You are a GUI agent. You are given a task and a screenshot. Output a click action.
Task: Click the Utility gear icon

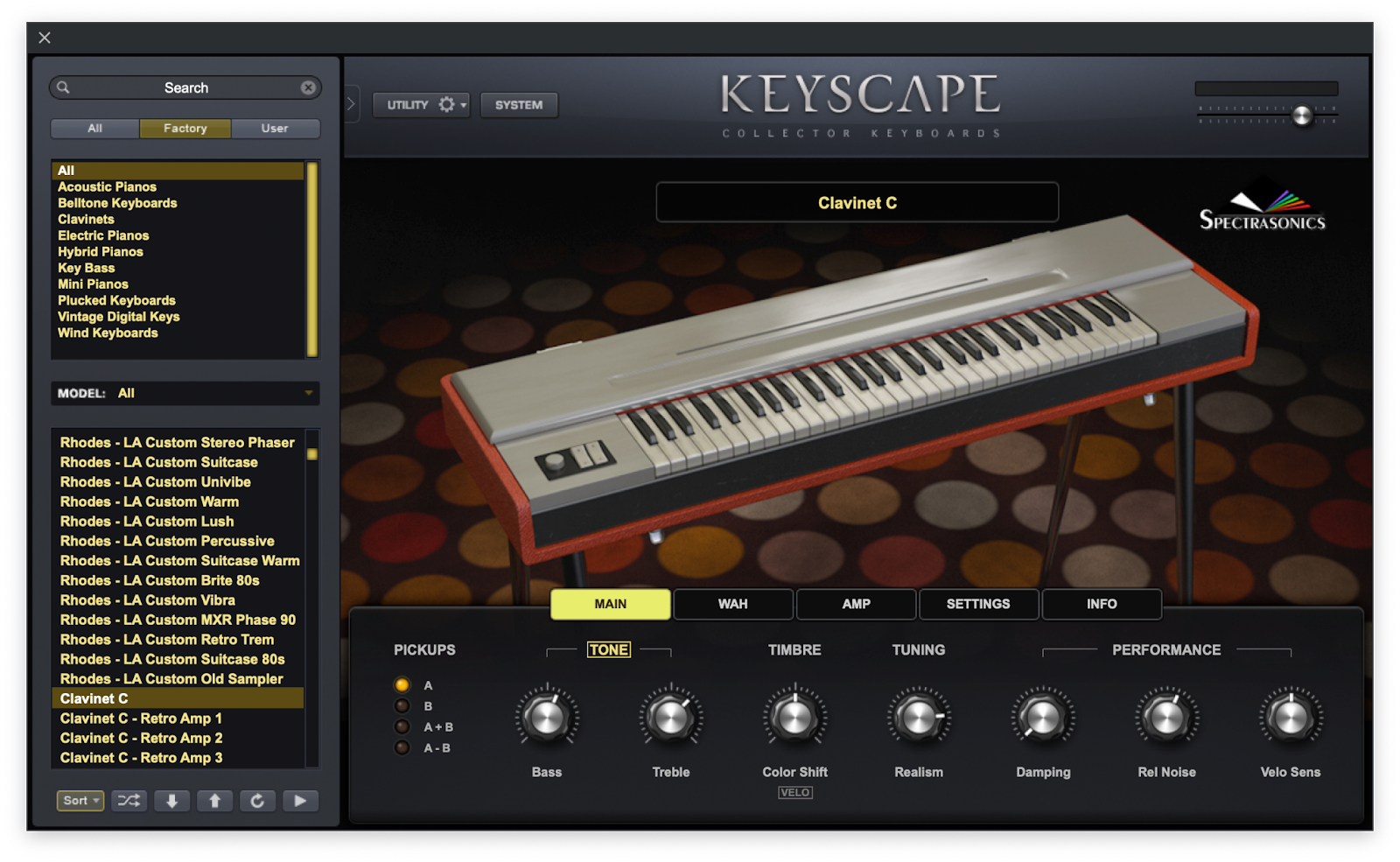(447, 105)
